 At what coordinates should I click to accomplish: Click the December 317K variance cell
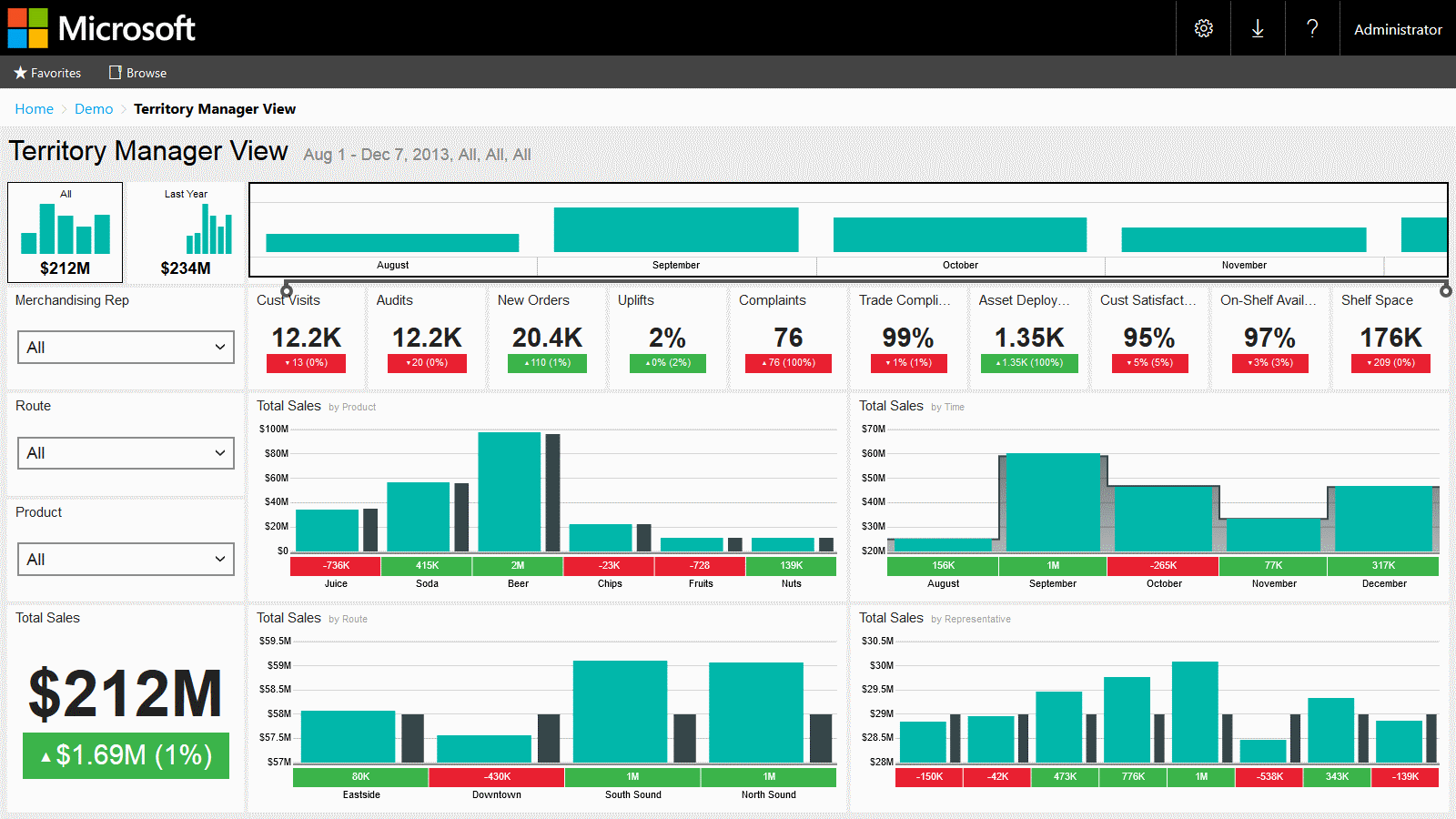(x=1383, y=566)
